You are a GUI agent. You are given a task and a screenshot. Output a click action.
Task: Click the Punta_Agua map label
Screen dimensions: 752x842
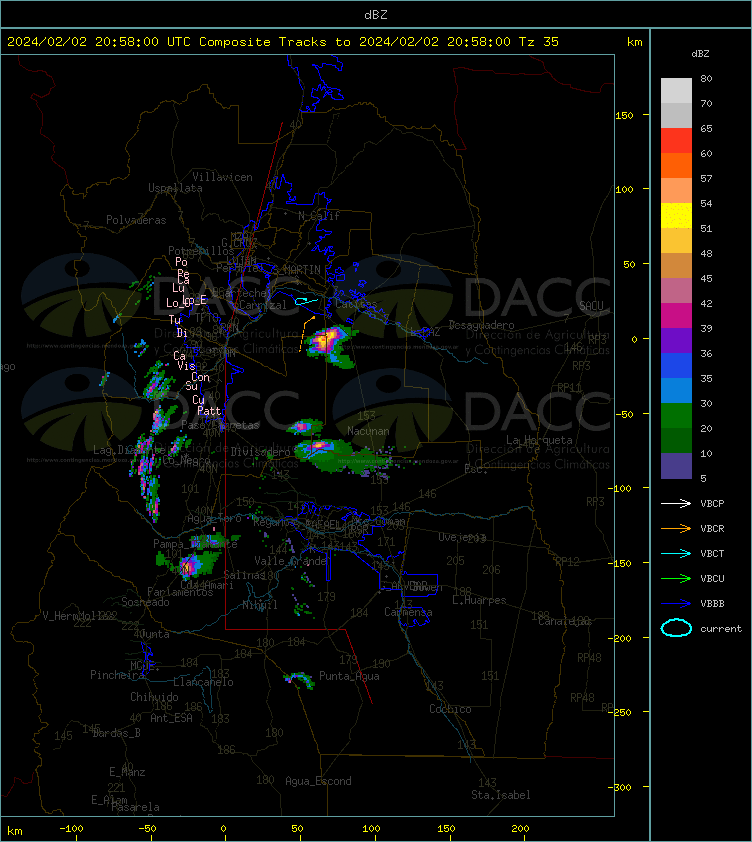click(349, 676)
